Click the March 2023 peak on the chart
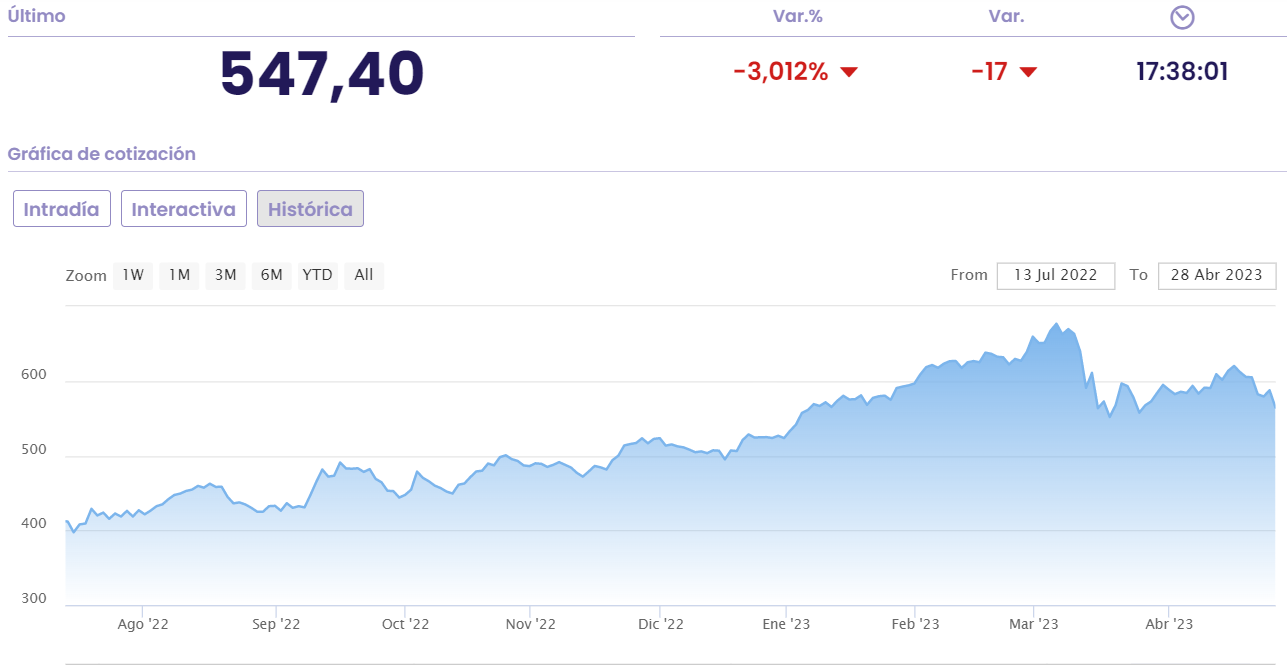 click(1056, 325)
